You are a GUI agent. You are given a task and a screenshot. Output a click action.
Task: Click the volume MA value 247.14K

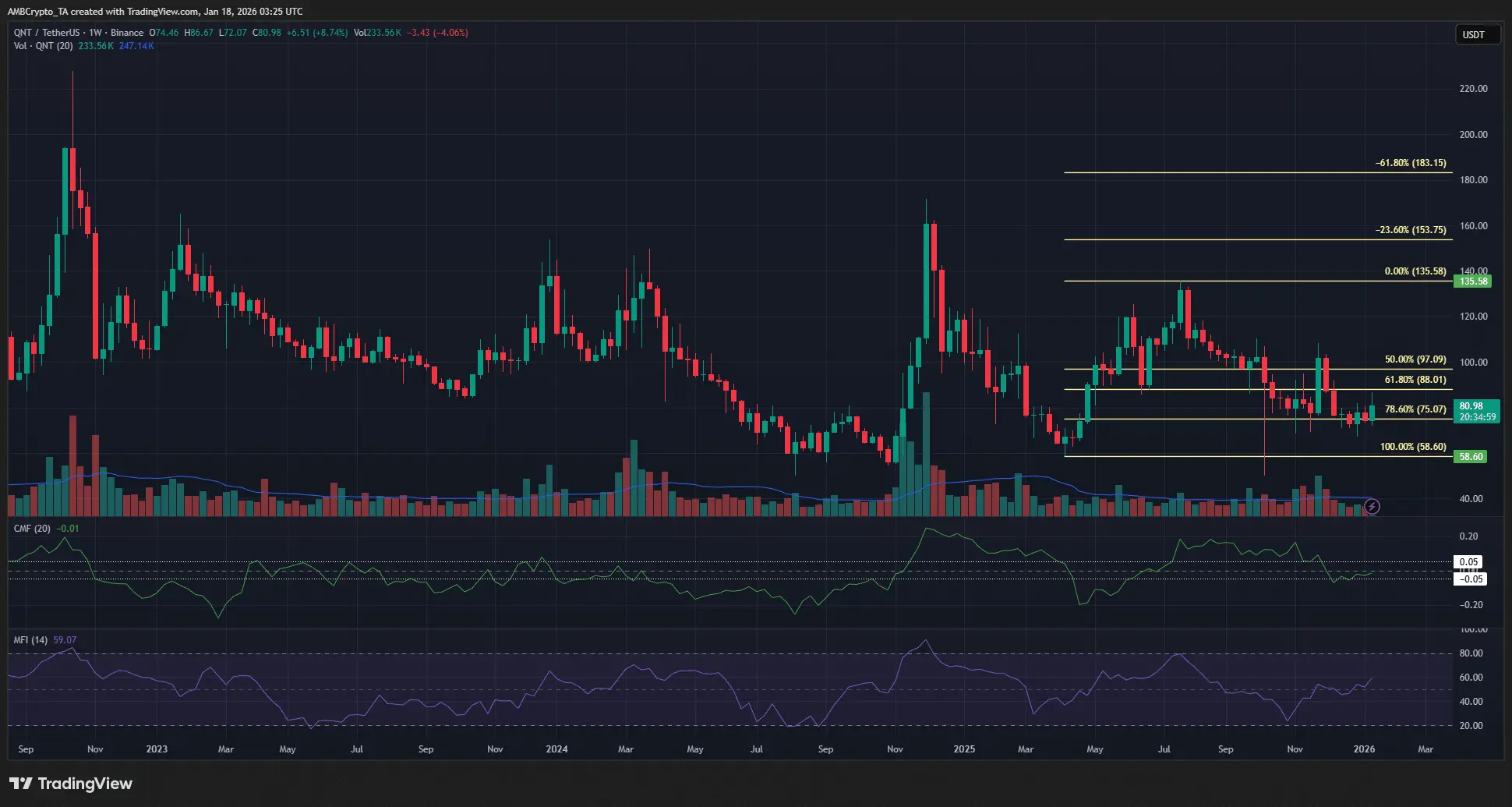pyautogui.click(x=136, y=46)
